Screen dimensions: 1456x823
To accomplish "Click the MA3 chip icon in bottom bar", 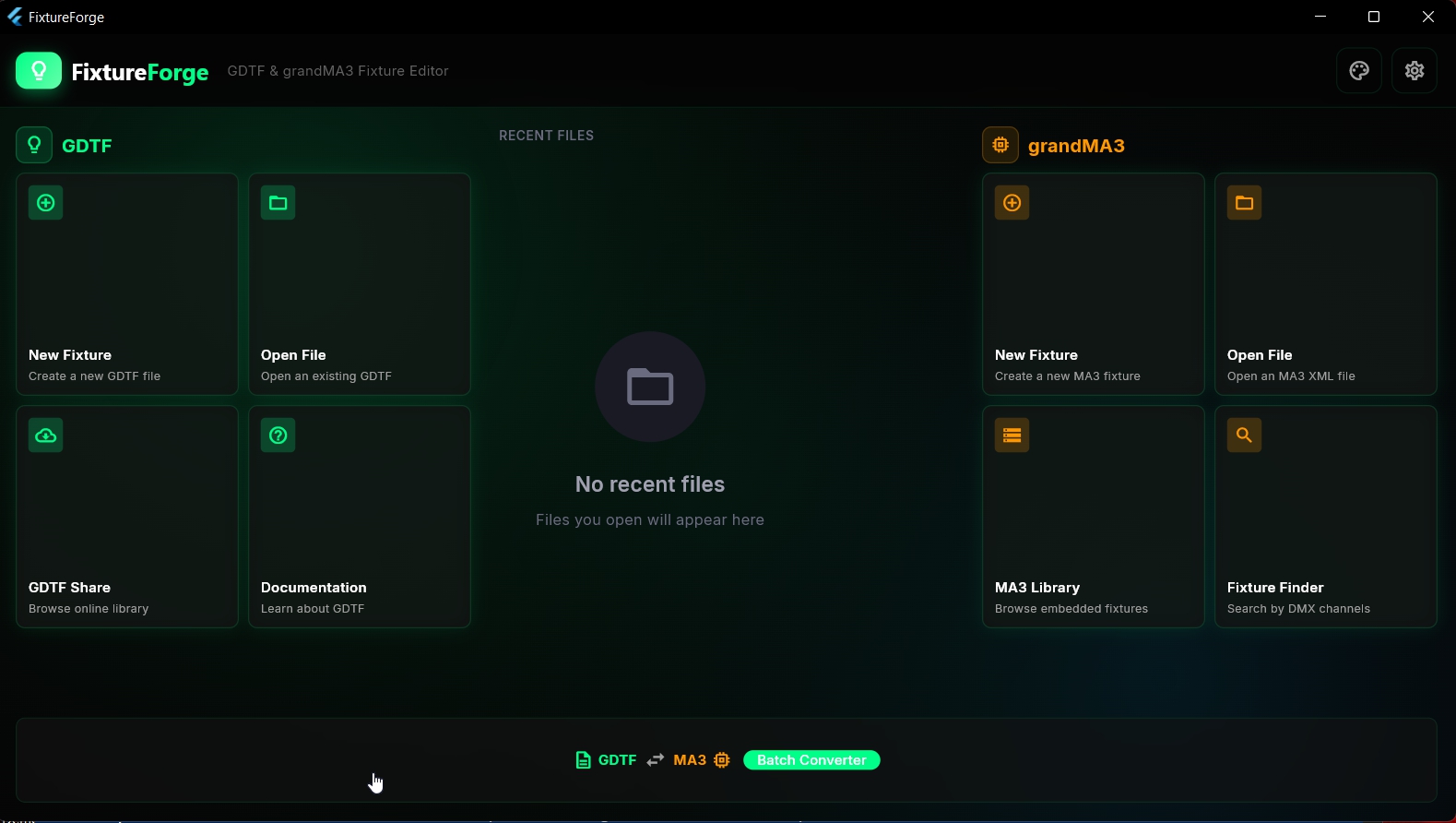I will (x=722, y=760).
